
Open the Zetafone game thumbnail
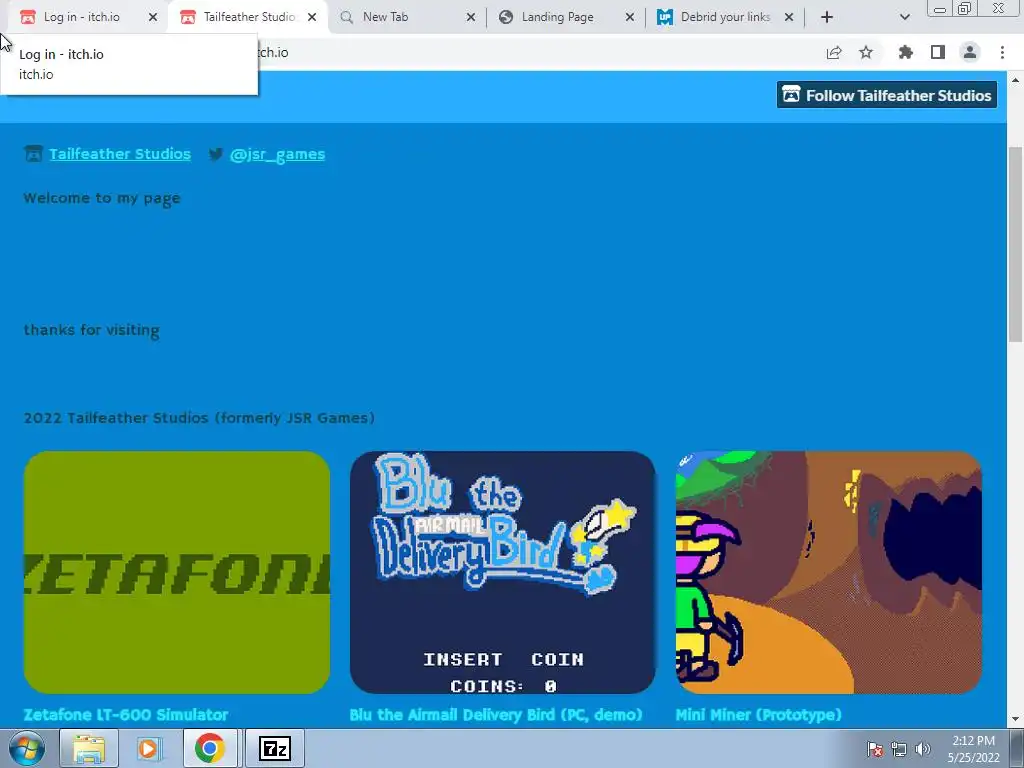click(177, 572)
